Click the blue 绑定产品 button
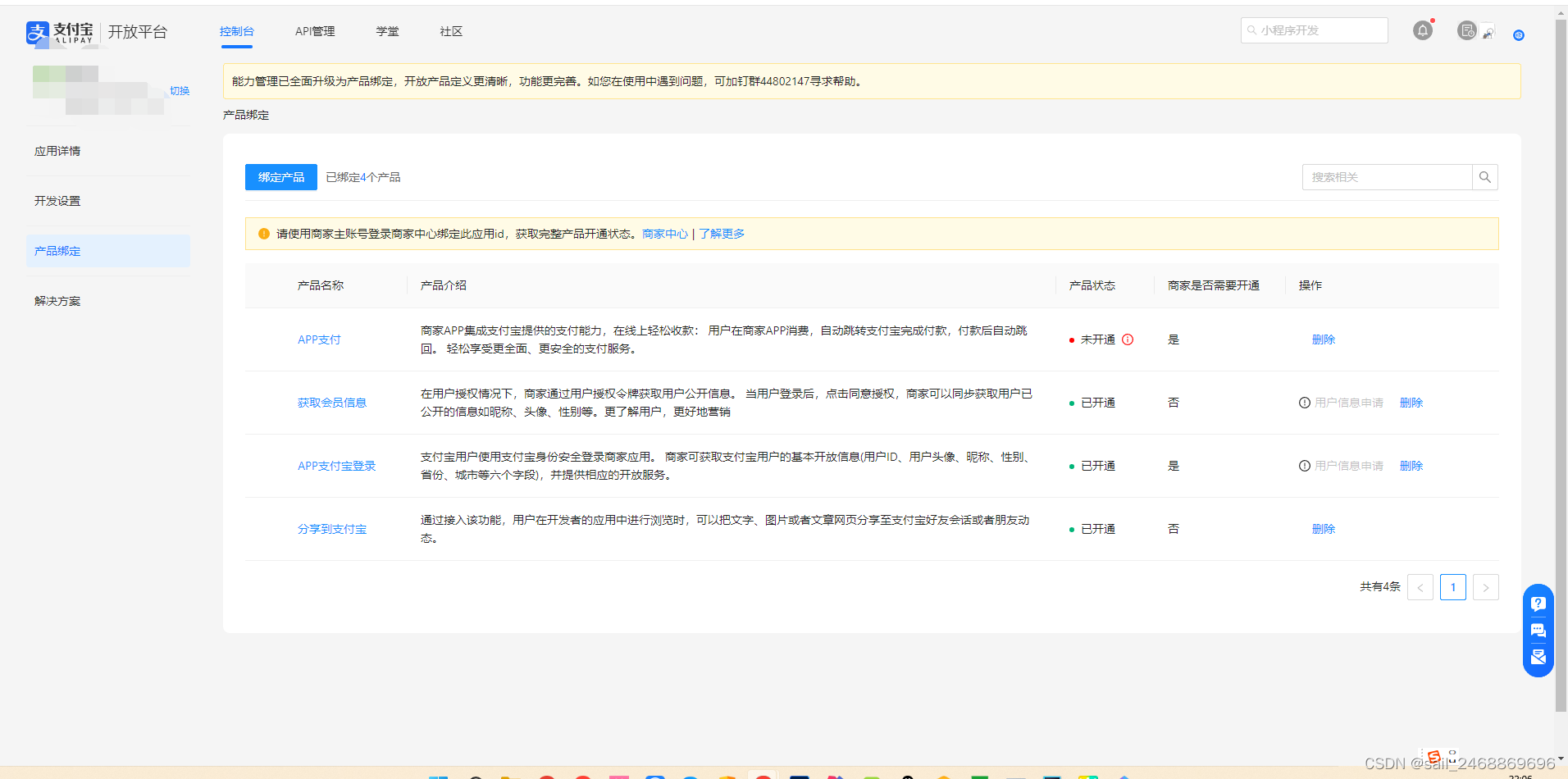1568x779 pixels. click(x=281, y=177)
